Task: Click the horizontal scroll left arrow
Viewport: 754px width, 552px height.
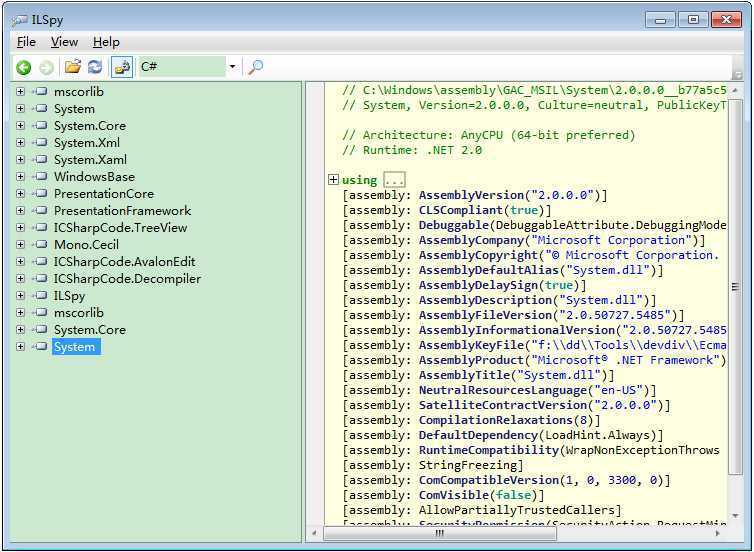Action: (314, 533)
